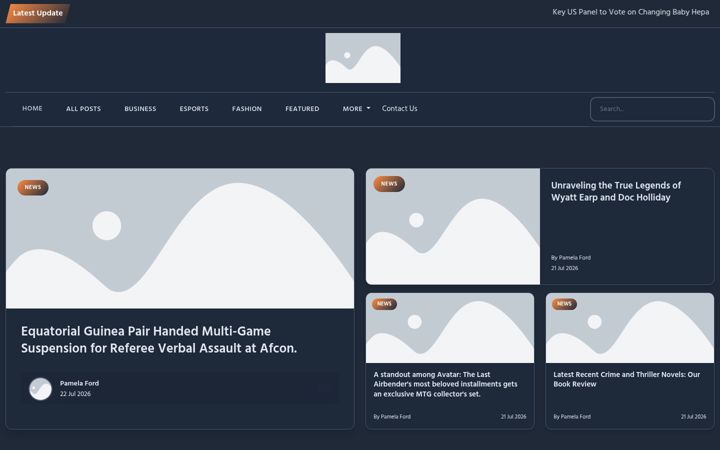This screenshot has height=450, width=720.
Task: Click NEWS badge on Wyatt Earp article
Action: 389,184
